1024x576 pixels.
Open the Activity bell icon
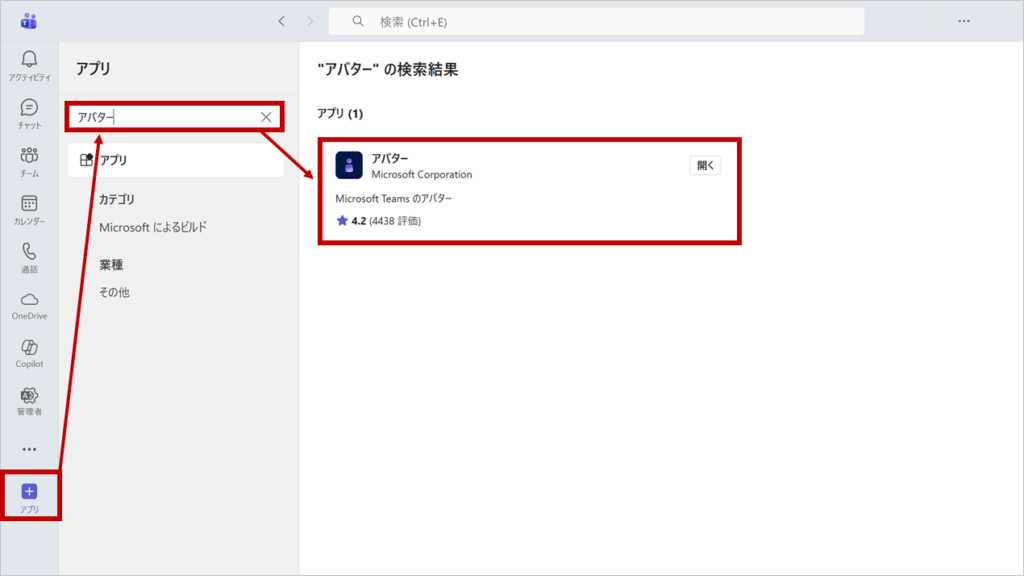[29, 60]
